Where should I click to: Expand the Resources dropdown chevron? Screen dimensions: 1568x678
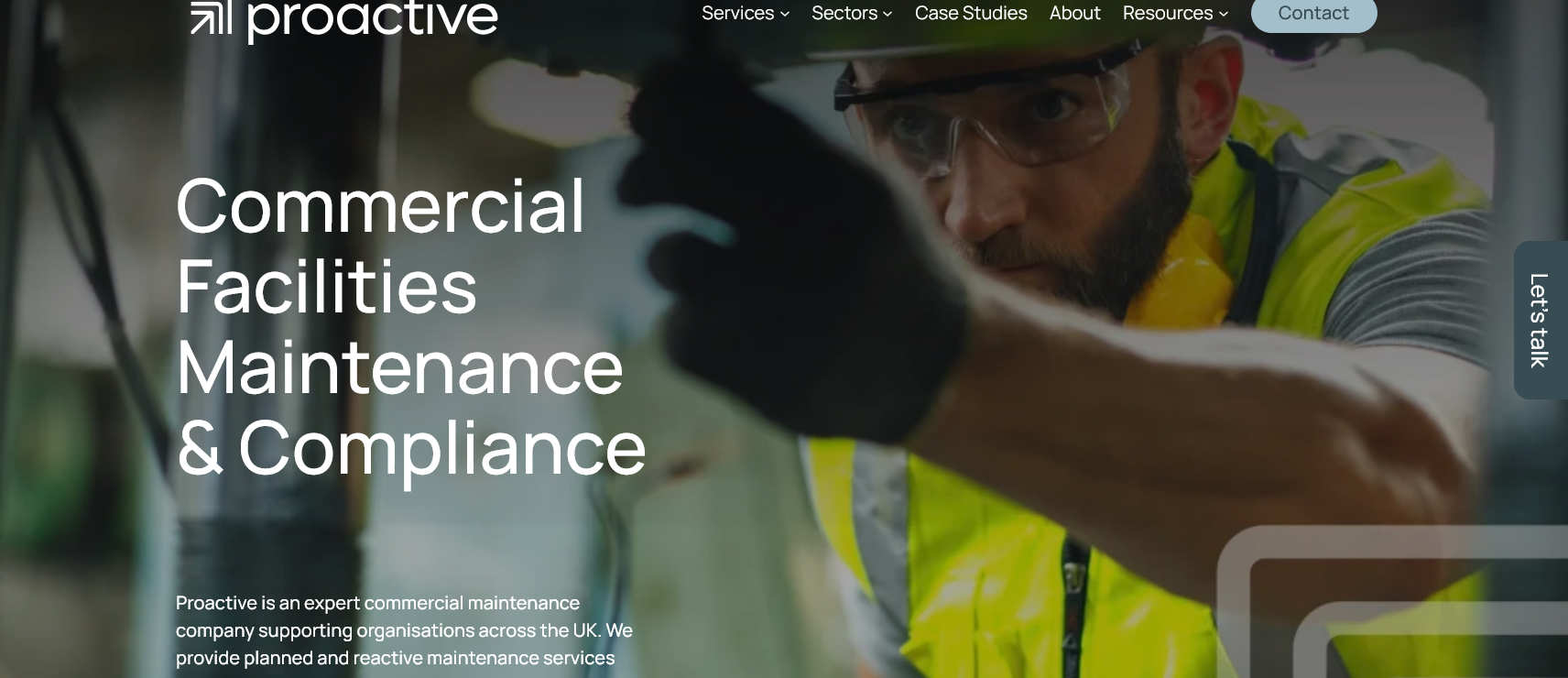(1224, 14)
